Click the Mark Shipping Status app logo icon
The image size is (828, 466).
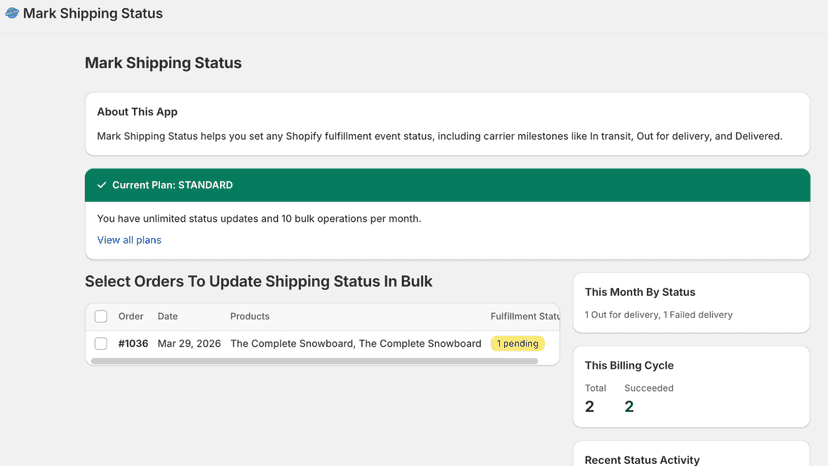click(12, 13)
